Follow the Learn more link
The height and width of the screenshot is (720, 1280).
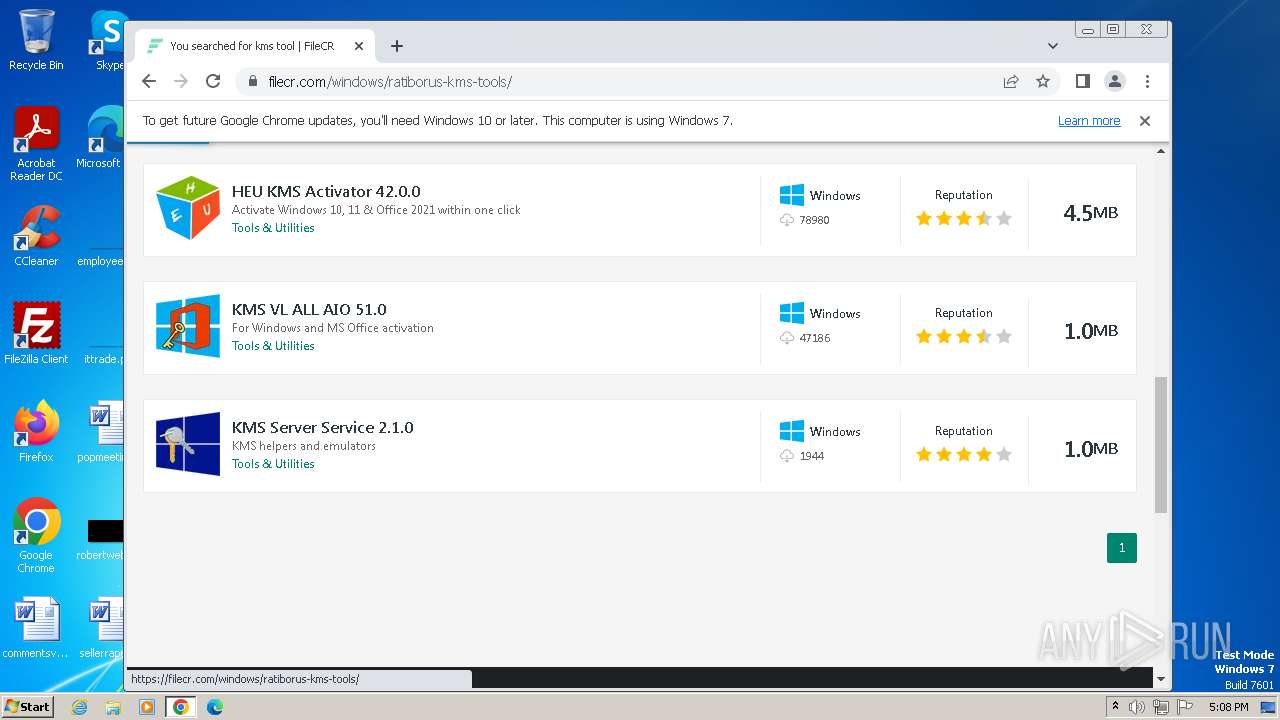tap(1089, 121)
